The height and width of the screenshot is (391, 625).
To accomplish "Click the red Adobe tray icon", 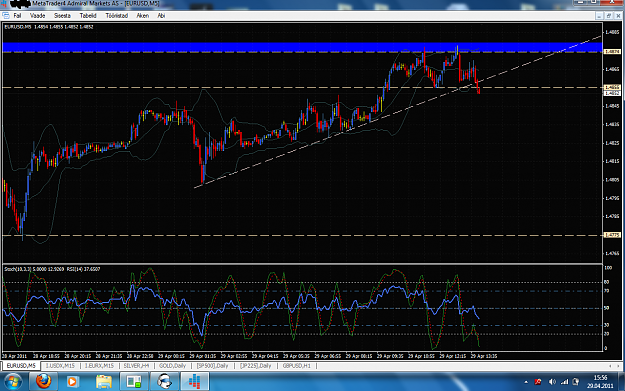I will [538, 382].
